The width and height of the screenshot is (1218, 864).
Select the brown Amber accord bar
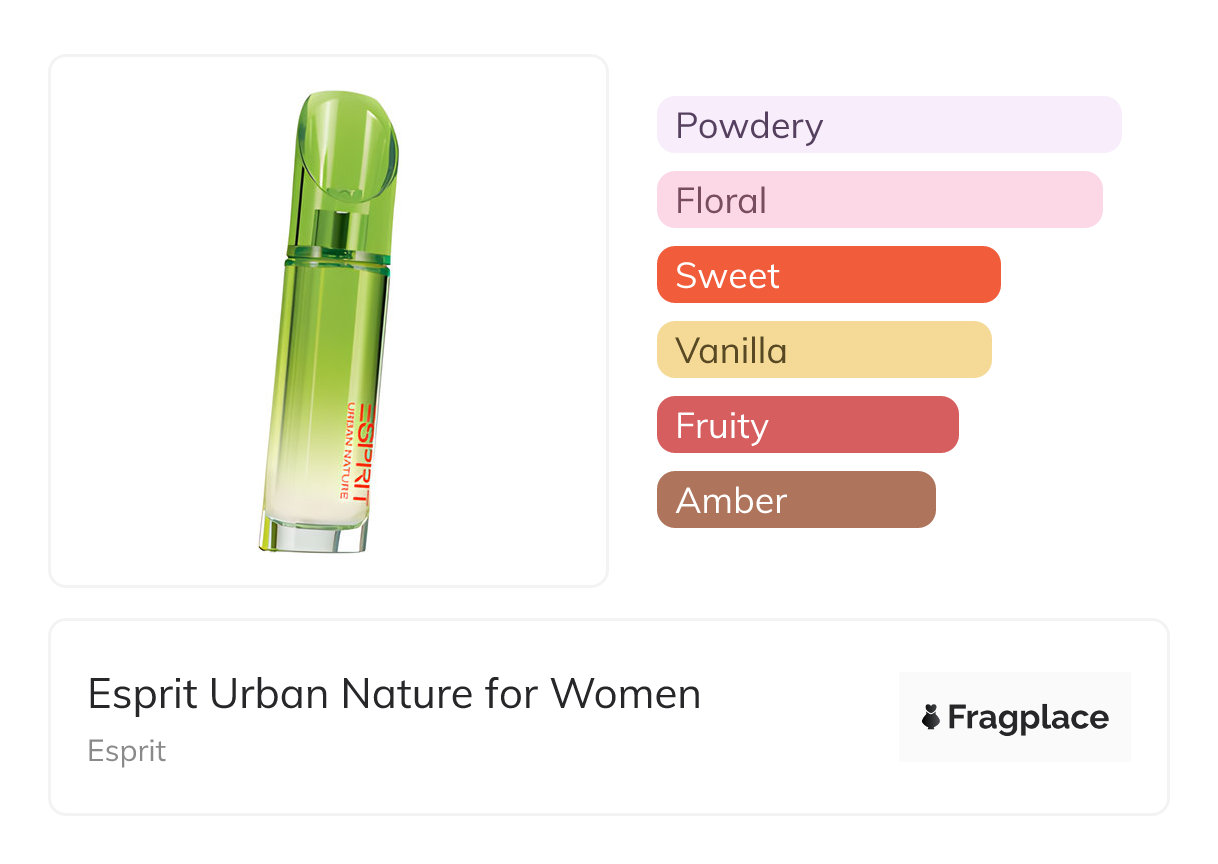point(796,500)
